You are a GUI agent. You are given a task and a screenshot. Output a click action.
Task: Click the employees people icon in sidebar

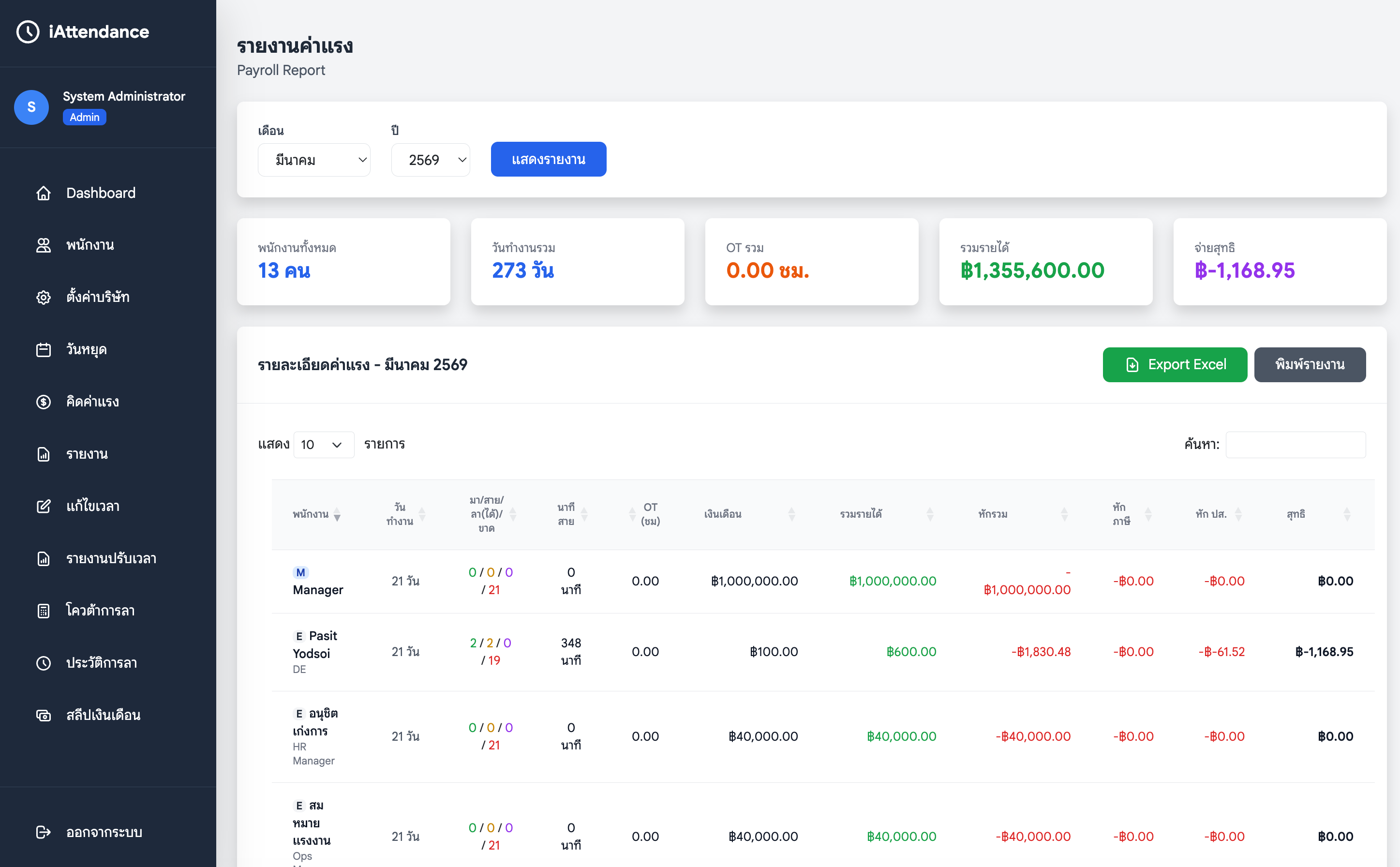coord(44,245)
